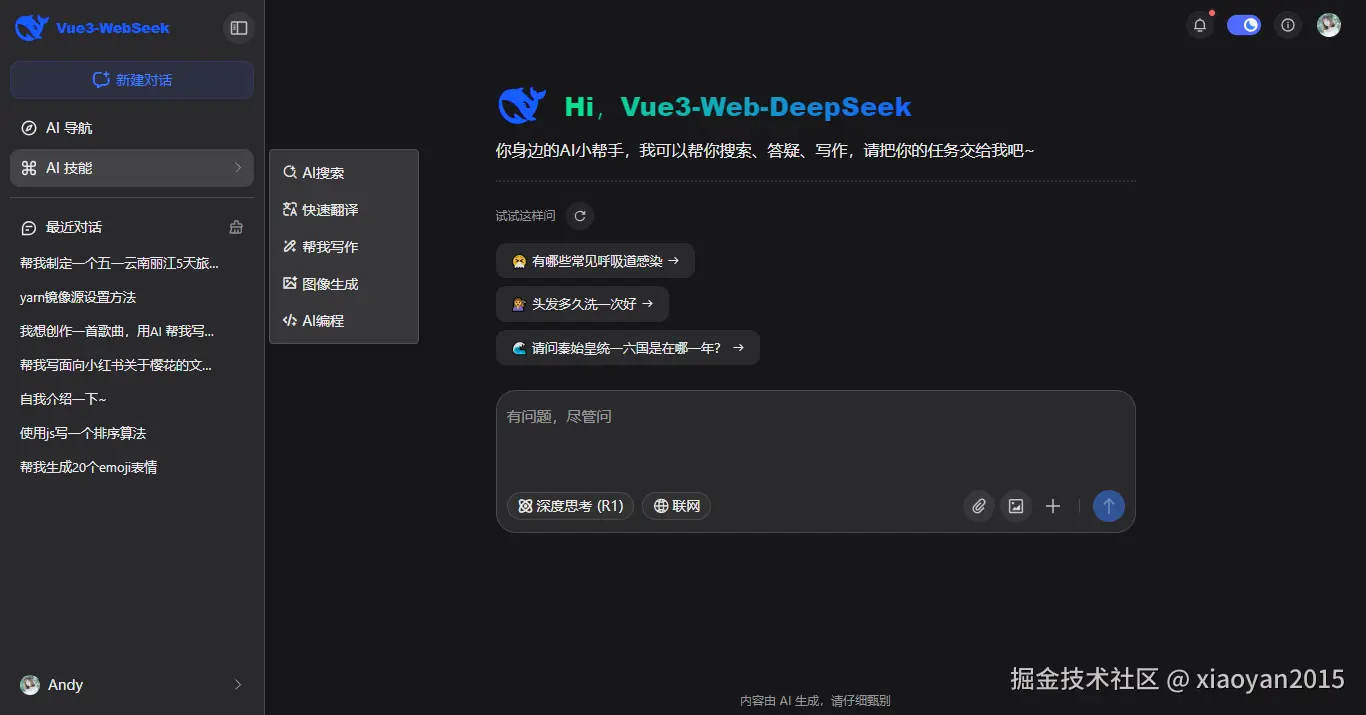Click the 头发多久洗一次好 suggestion
The image size is (1366, 715).
click(583, 303)
